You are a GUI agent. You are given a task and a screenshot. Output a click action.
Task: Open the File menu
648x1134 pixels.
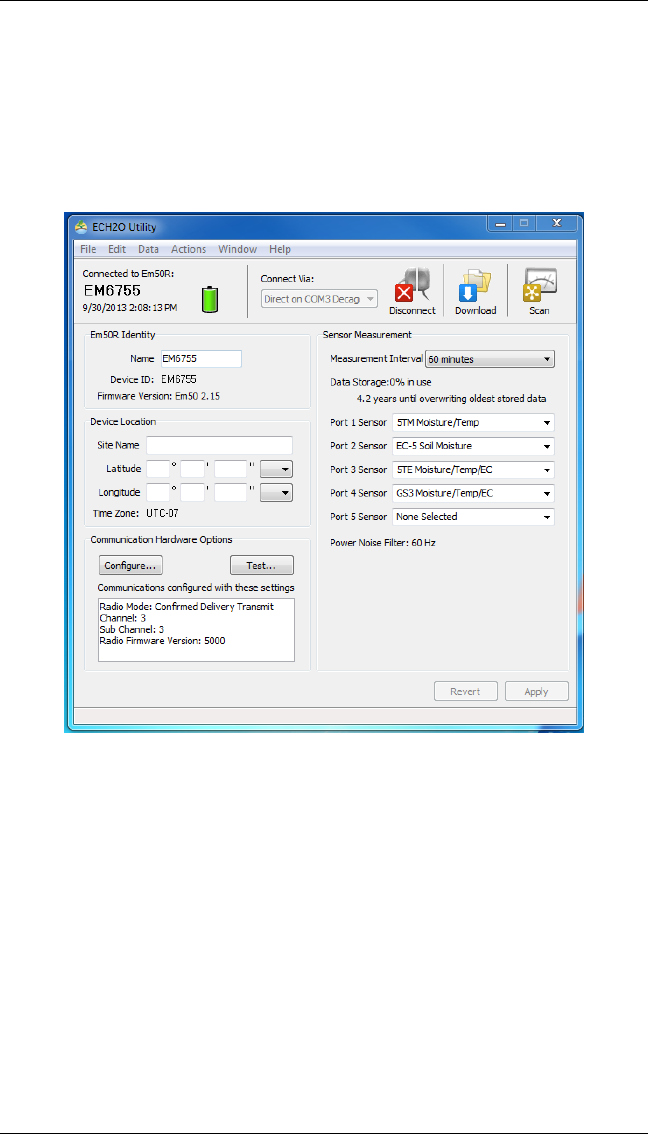point(88,249)
